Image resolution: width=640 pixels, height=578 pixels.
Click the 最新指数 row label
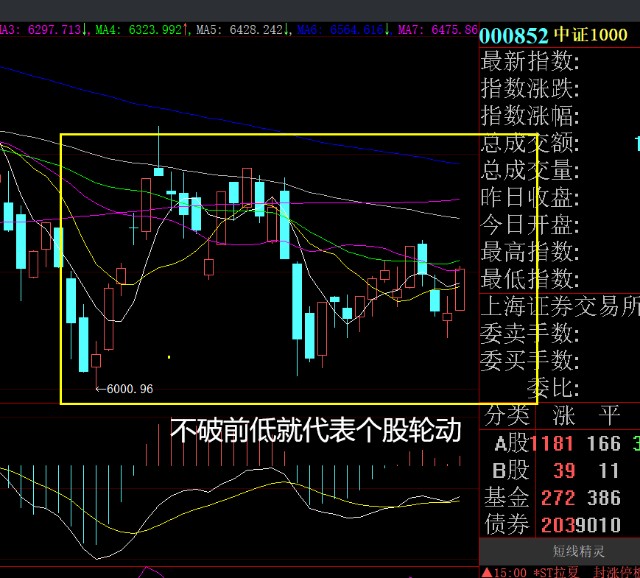(530, 61)
